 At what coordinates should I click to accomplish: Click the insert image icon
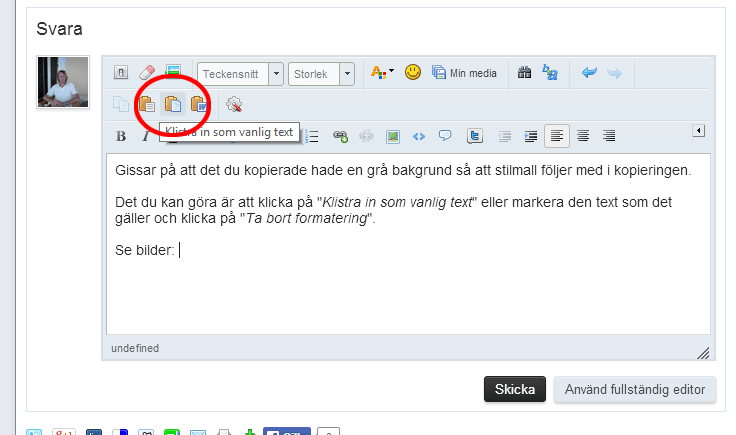(x=393, y=136)
